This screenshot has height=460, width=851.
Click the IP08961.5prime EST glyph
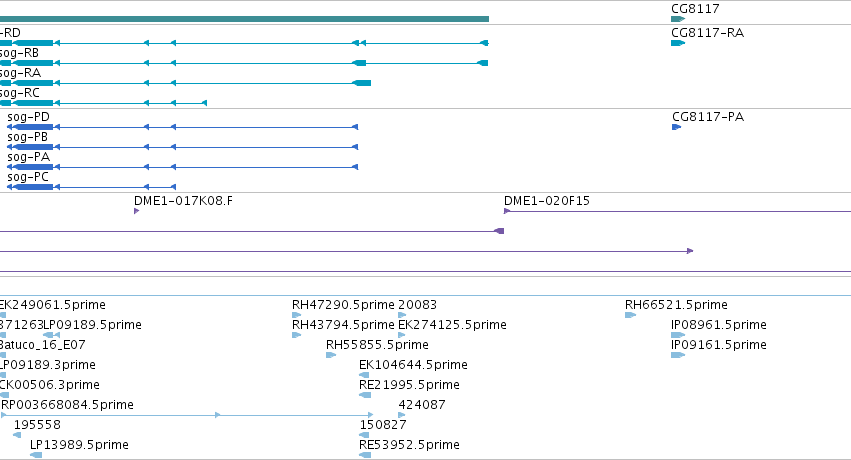coord(678,335)
